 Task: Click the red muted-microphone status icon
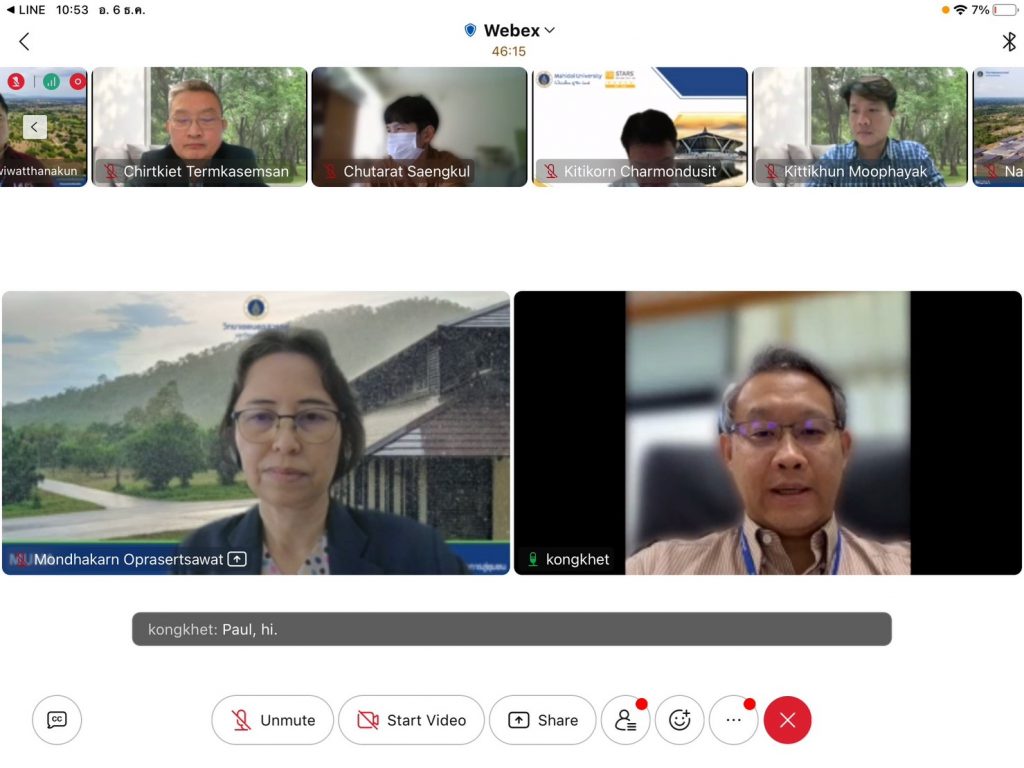(16, 82)
